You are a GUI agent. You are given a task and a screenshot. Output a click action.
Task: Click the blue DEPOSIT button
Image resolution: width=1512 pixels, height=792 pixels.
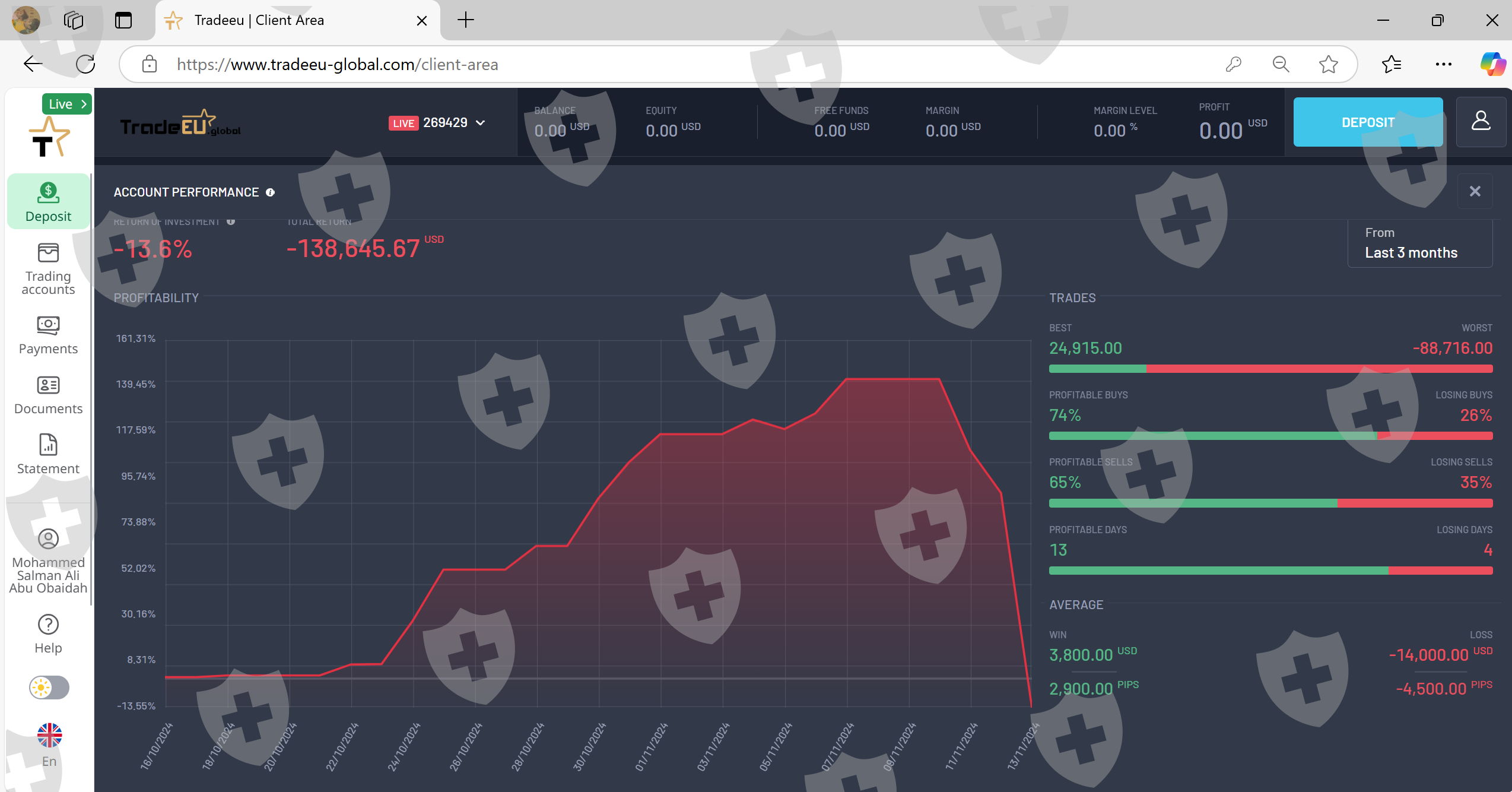click(x=1368, y=122)
